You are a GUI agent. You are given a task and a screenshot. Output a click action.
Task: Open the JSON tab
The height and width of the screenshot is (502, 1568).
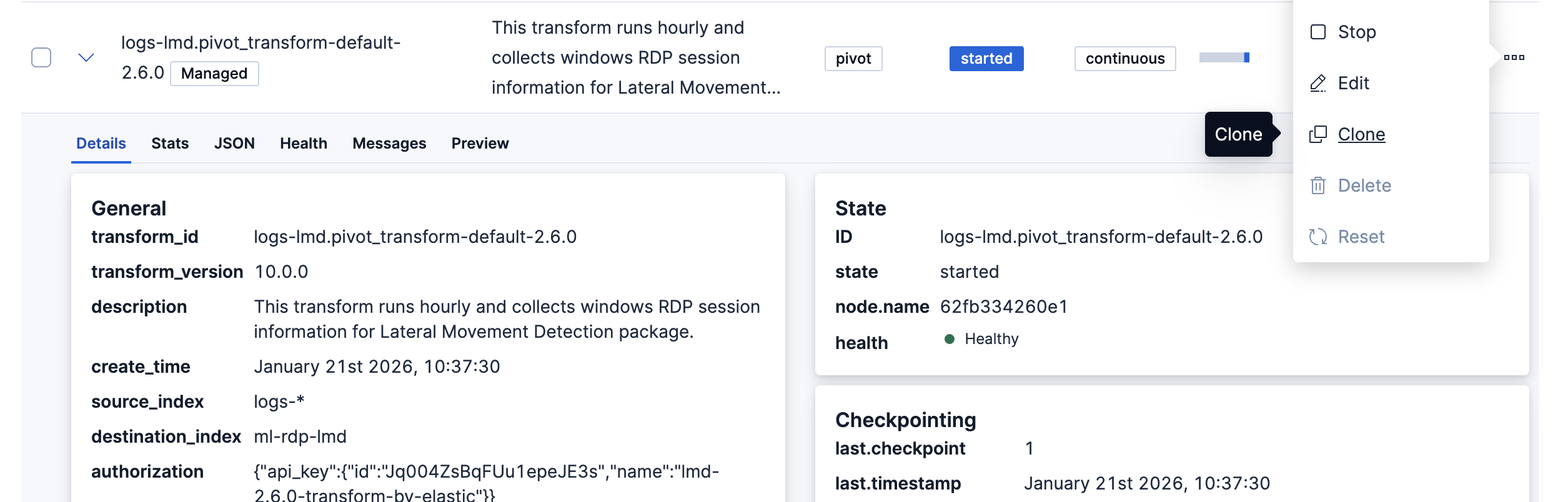tap(234, 144)
